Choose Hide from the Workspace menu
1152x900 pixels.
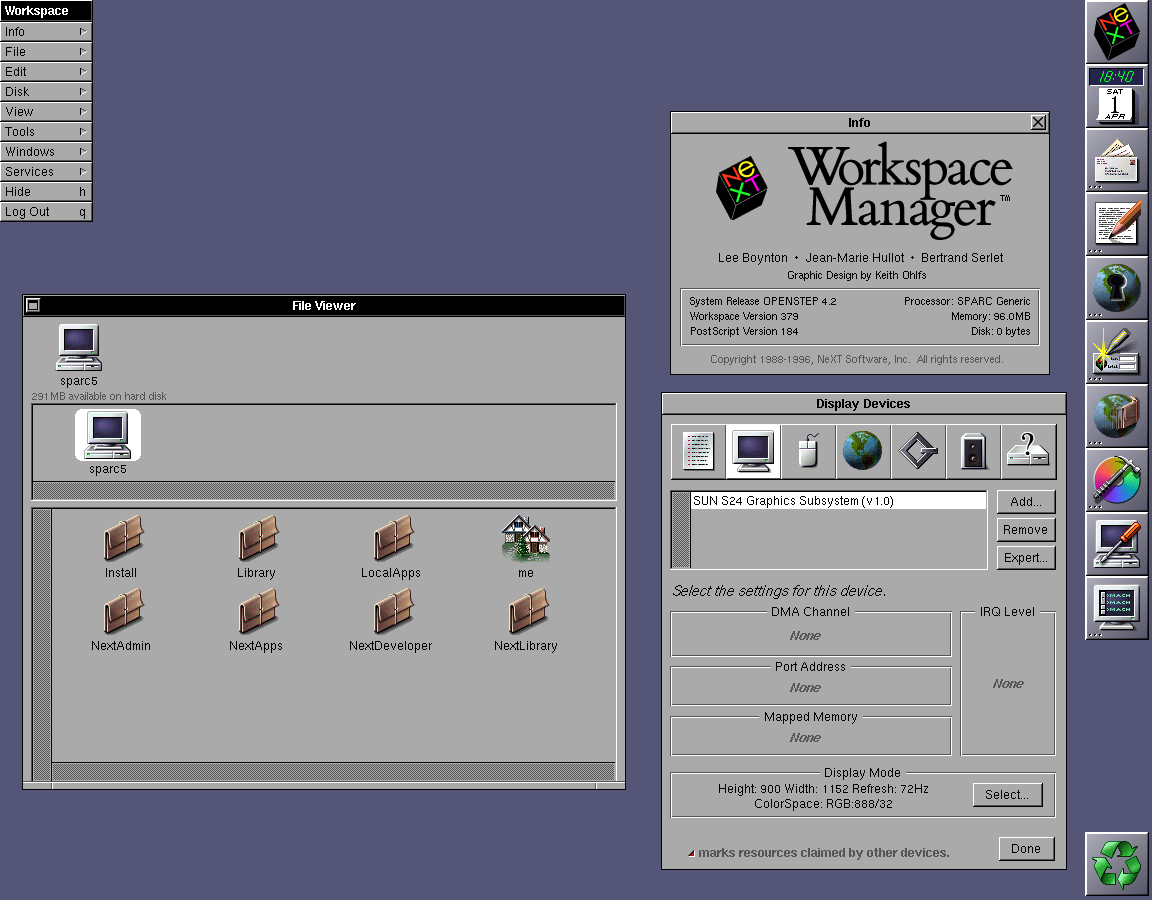46,192
